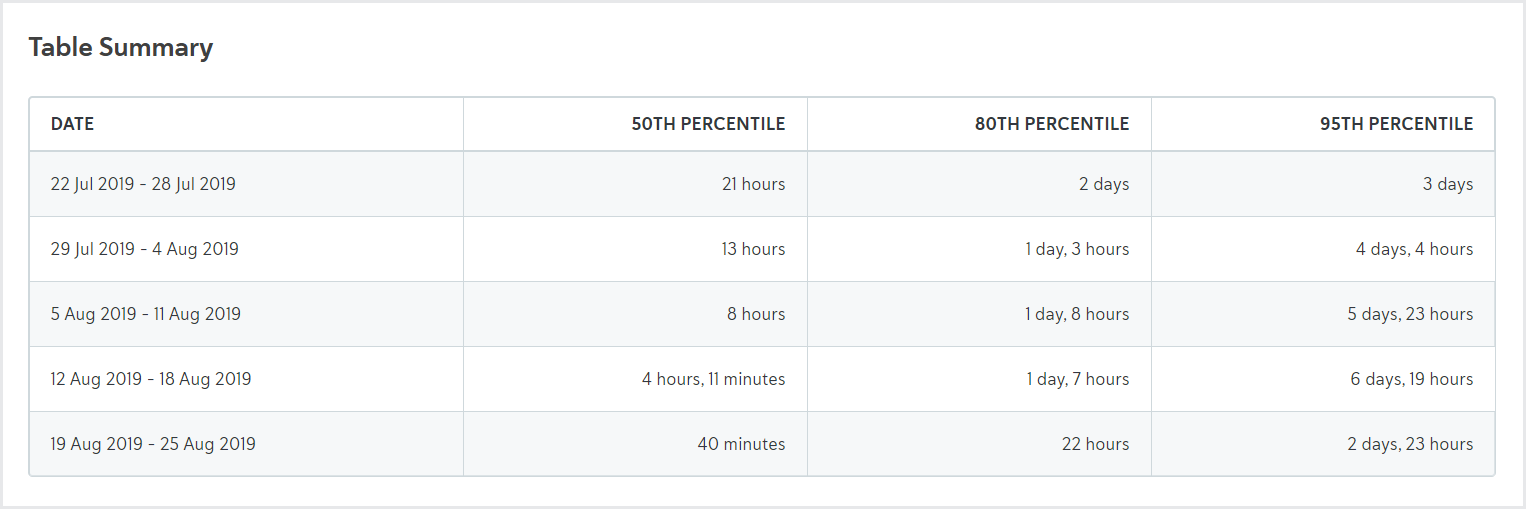The width and height of the screenshot is (1526, 509).
Task: Click the 13 hours cell
Action: pos(753,249)
